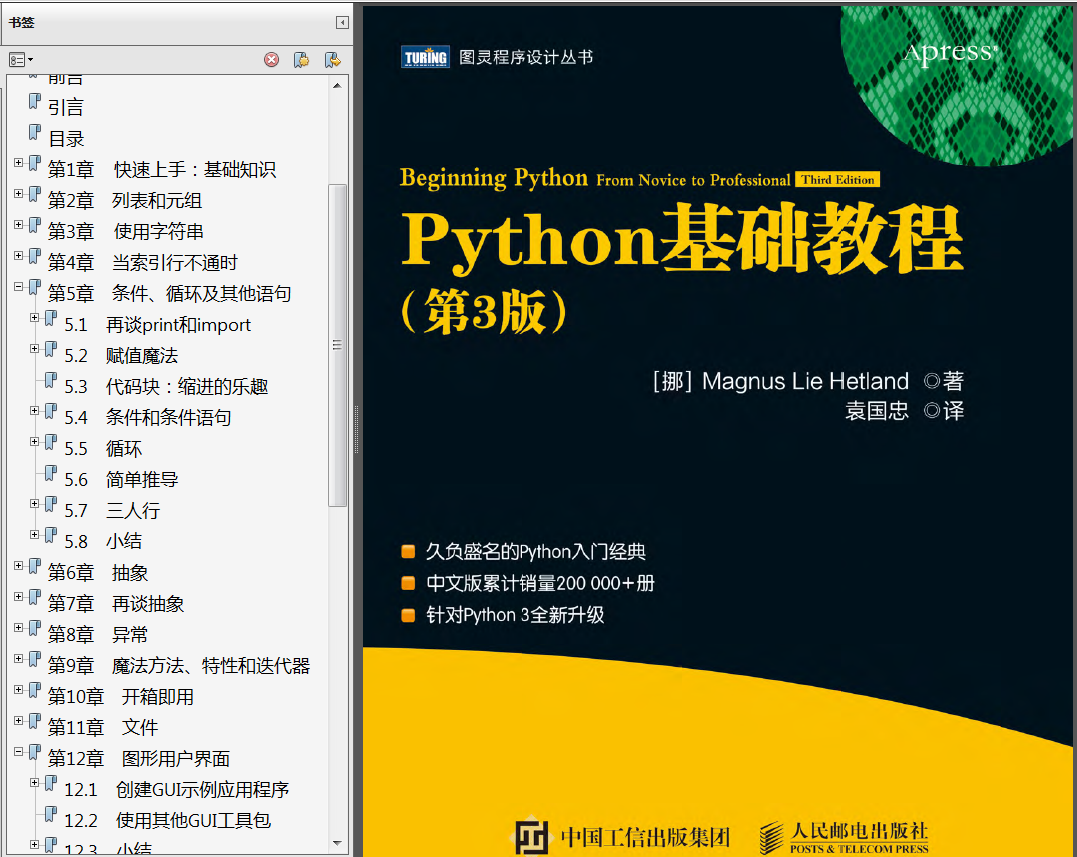Click bookmark icon beside 第1章 快速上手
1077x857 pixels.
coord(34,163)
